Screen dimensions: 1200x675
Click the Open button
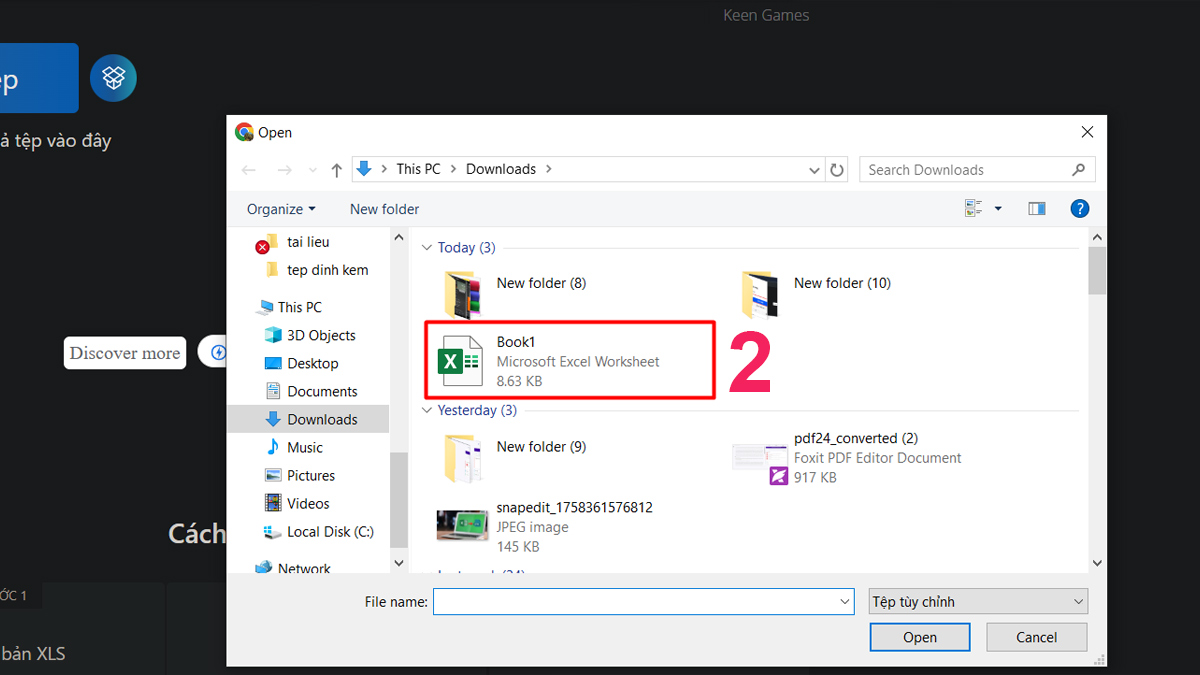pos(919,637)
